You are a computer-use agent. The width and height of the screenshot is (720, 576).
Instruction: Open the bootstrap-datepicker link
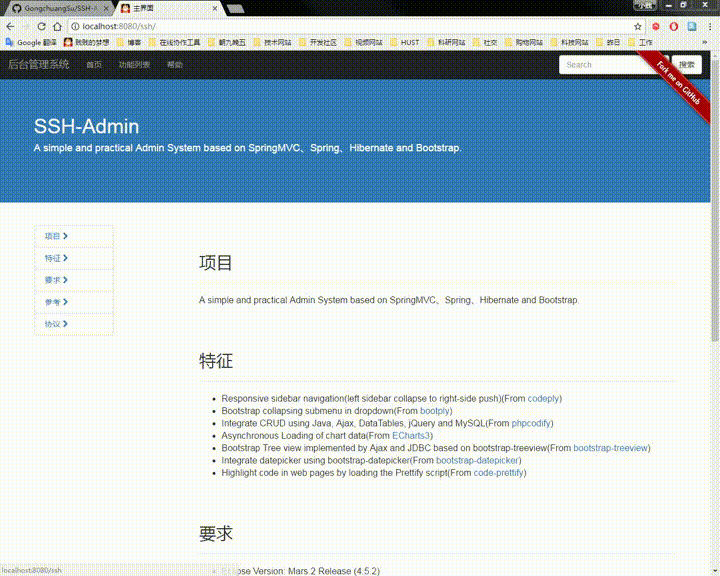tap(478, 460)
